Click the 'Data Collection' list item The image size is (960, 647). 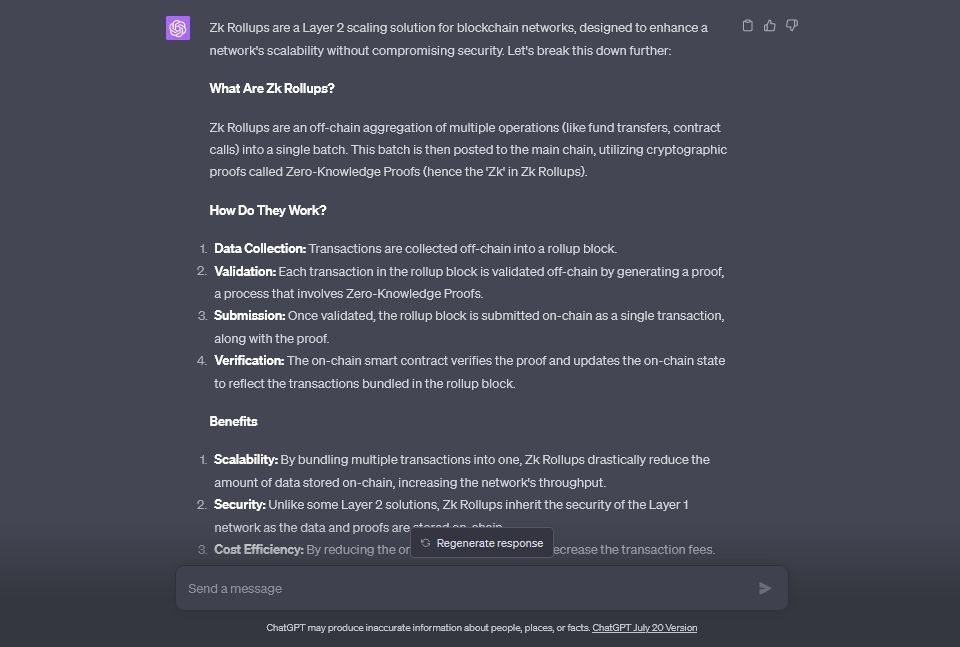coord(420,248)
